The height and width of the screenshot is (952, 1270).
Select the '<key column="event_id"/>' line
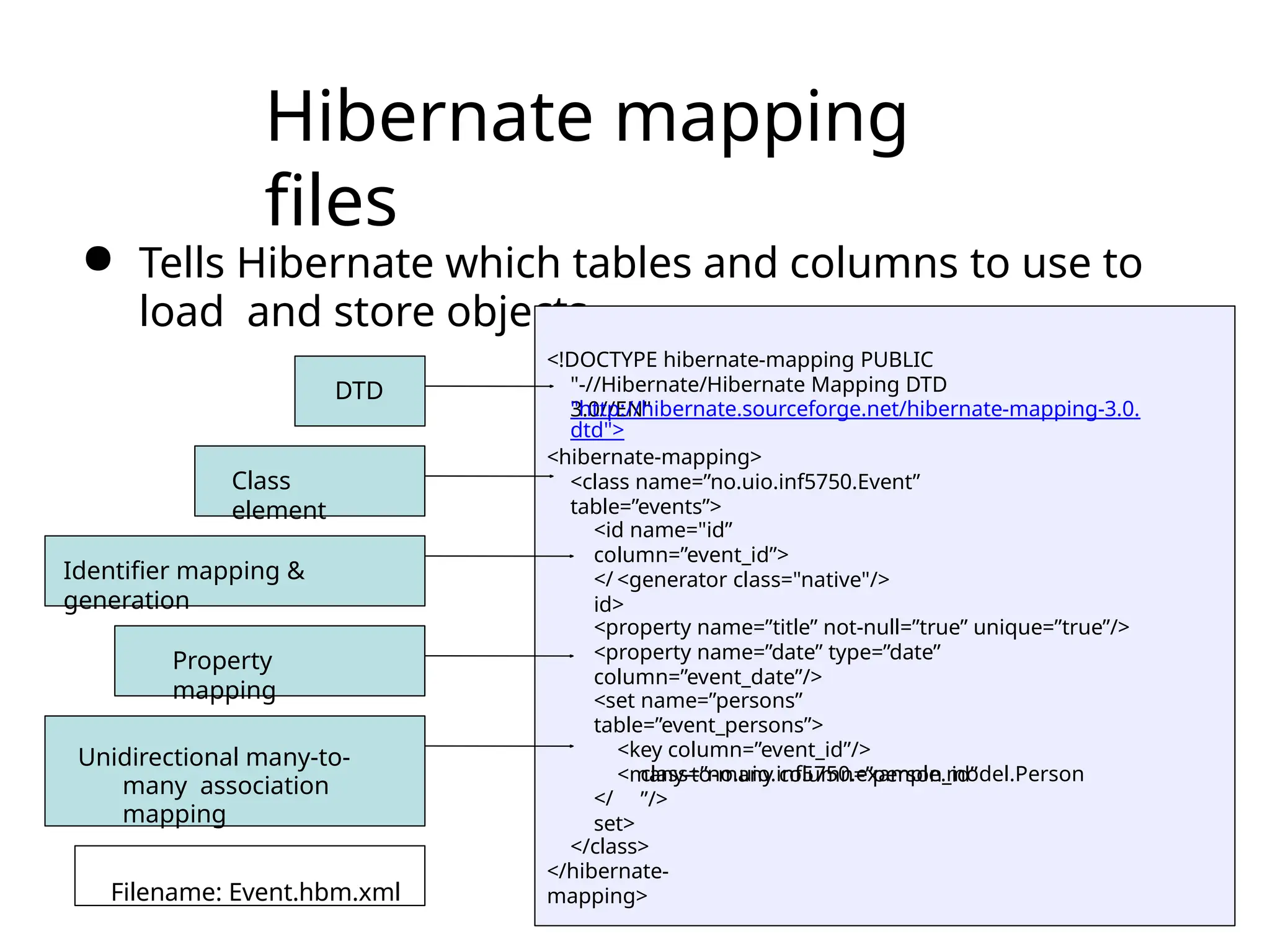click(x=744, y=750)
